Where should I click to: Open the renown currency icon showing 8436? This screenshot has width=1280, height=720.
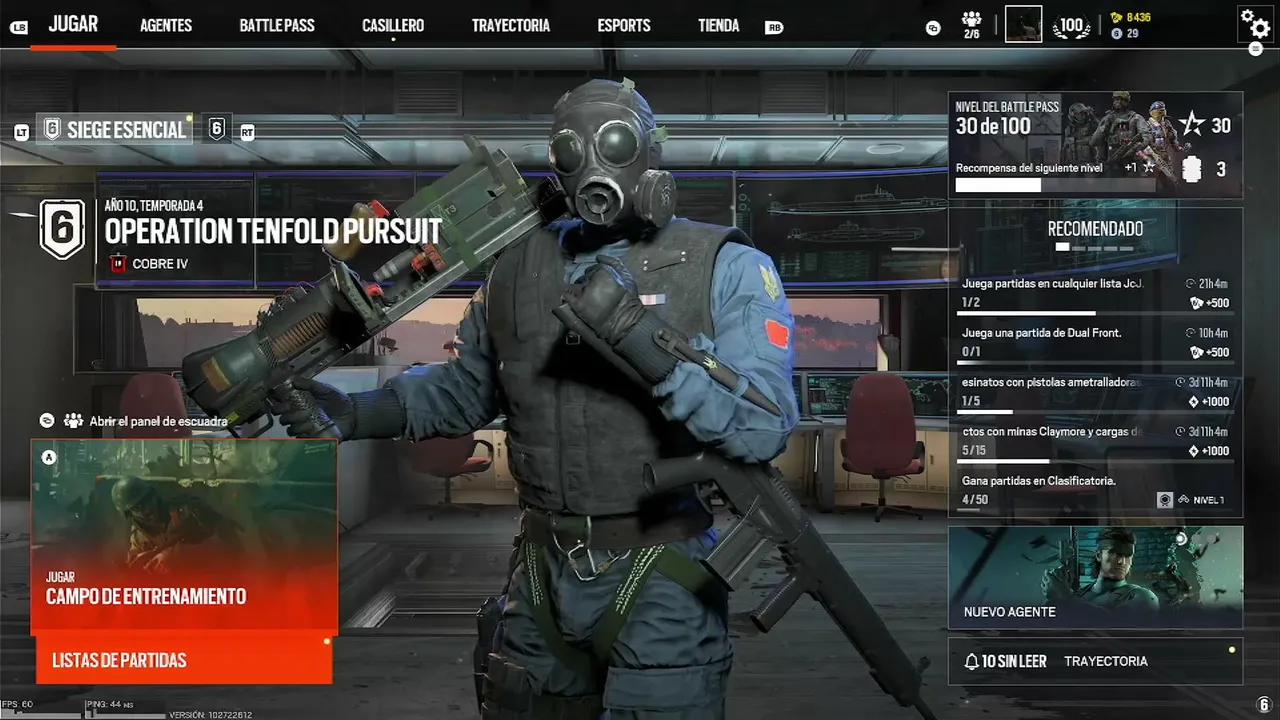point(1117,18)
